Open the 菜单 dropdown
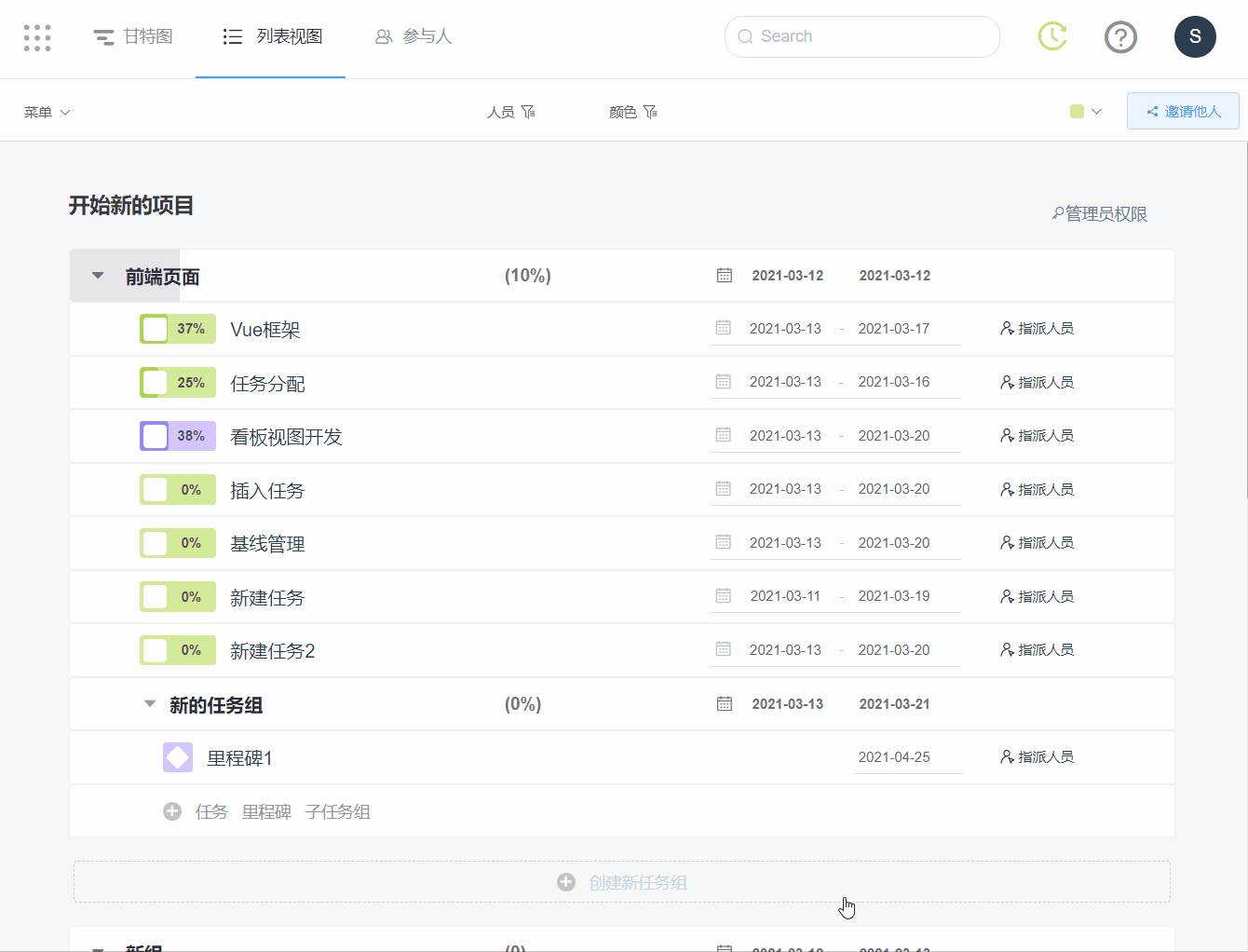 (x=47, y=112)
